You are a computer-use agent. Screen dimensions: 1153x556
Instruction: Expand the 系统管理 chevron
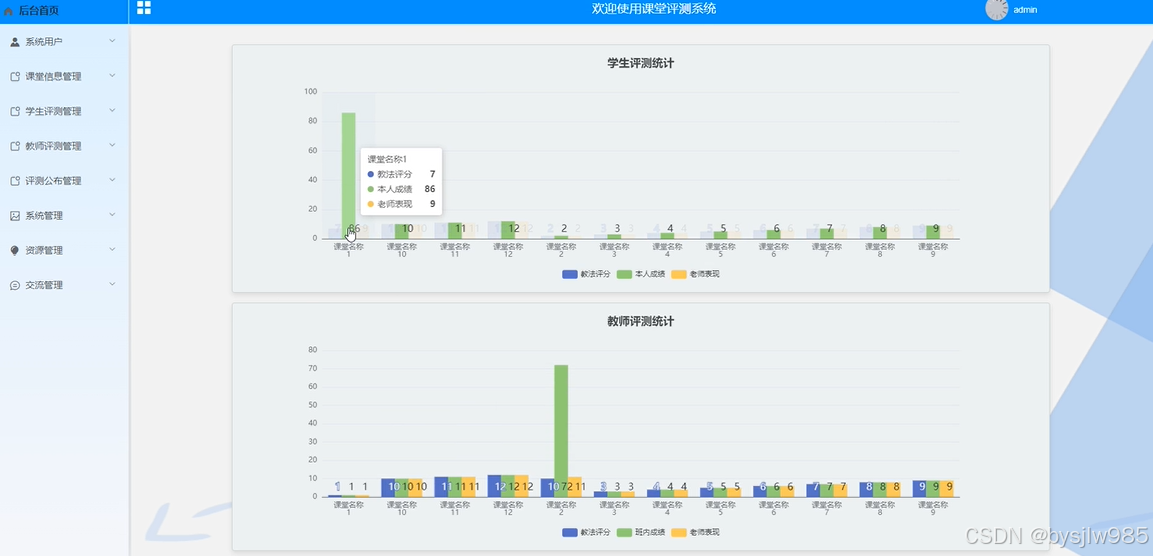click(x=113, y=214)
